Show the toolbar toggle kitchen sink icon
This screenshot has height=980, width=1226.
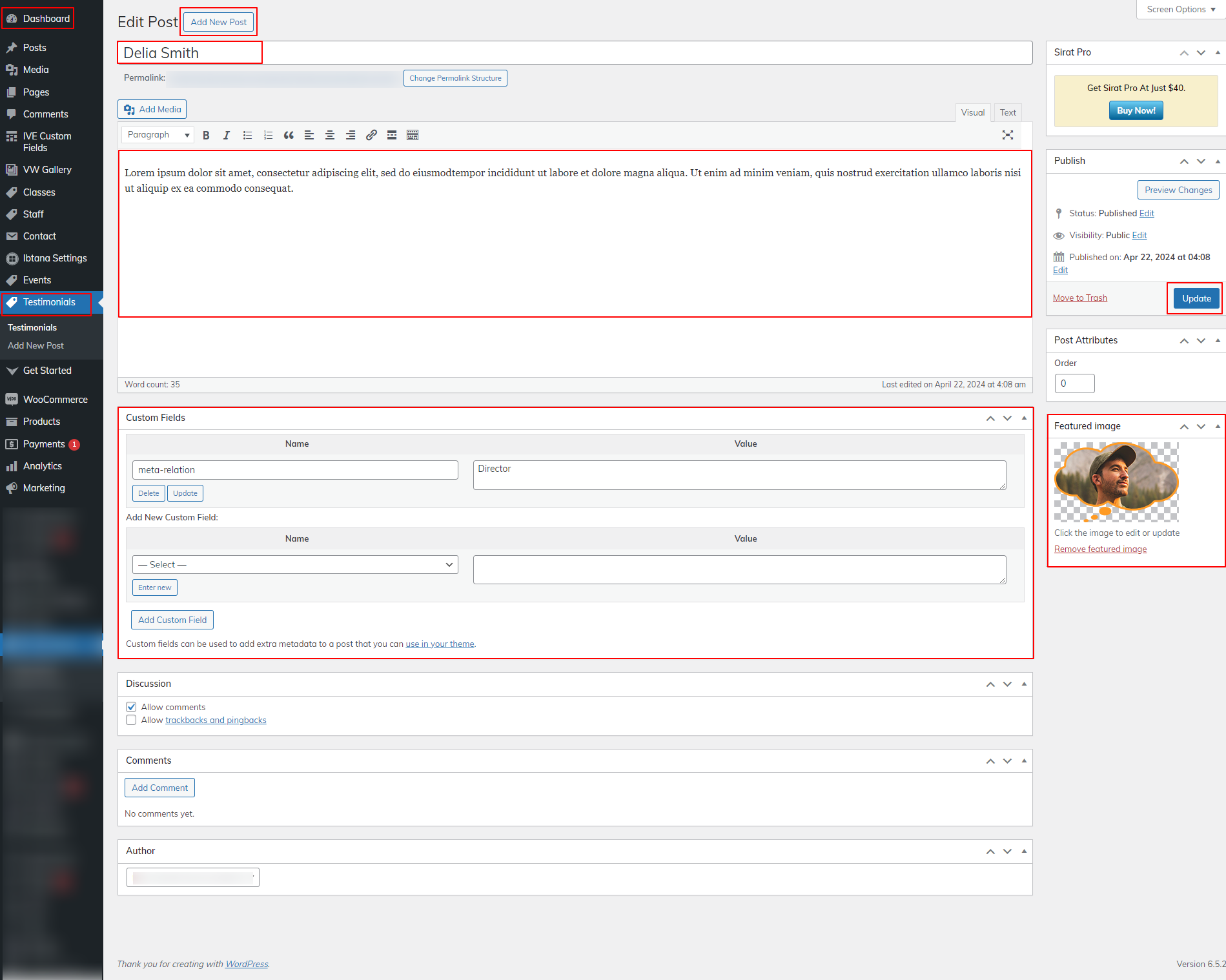(413, 135)
